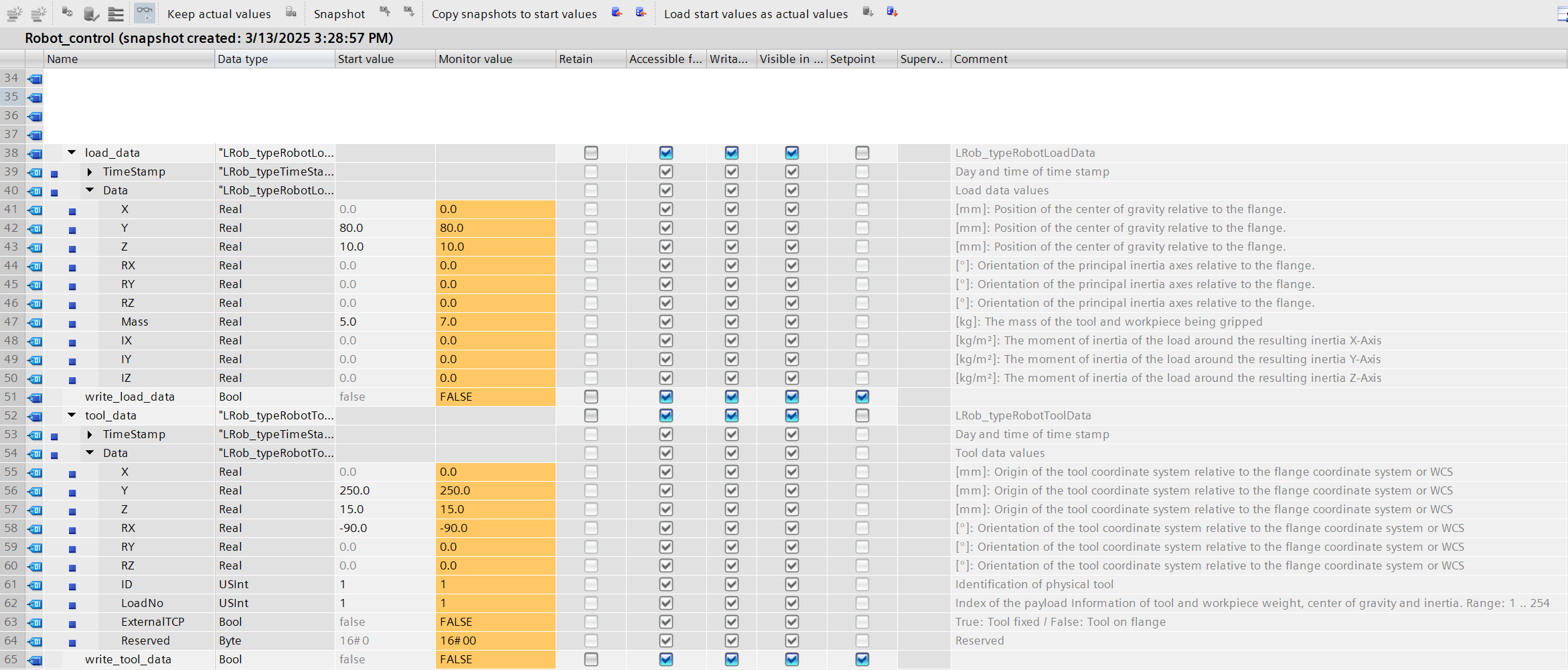The height and width of the screenshot is (670, 1568).
Task: Toggle Setpoint checkbox for write_tool_data
Action: [862, 659]
